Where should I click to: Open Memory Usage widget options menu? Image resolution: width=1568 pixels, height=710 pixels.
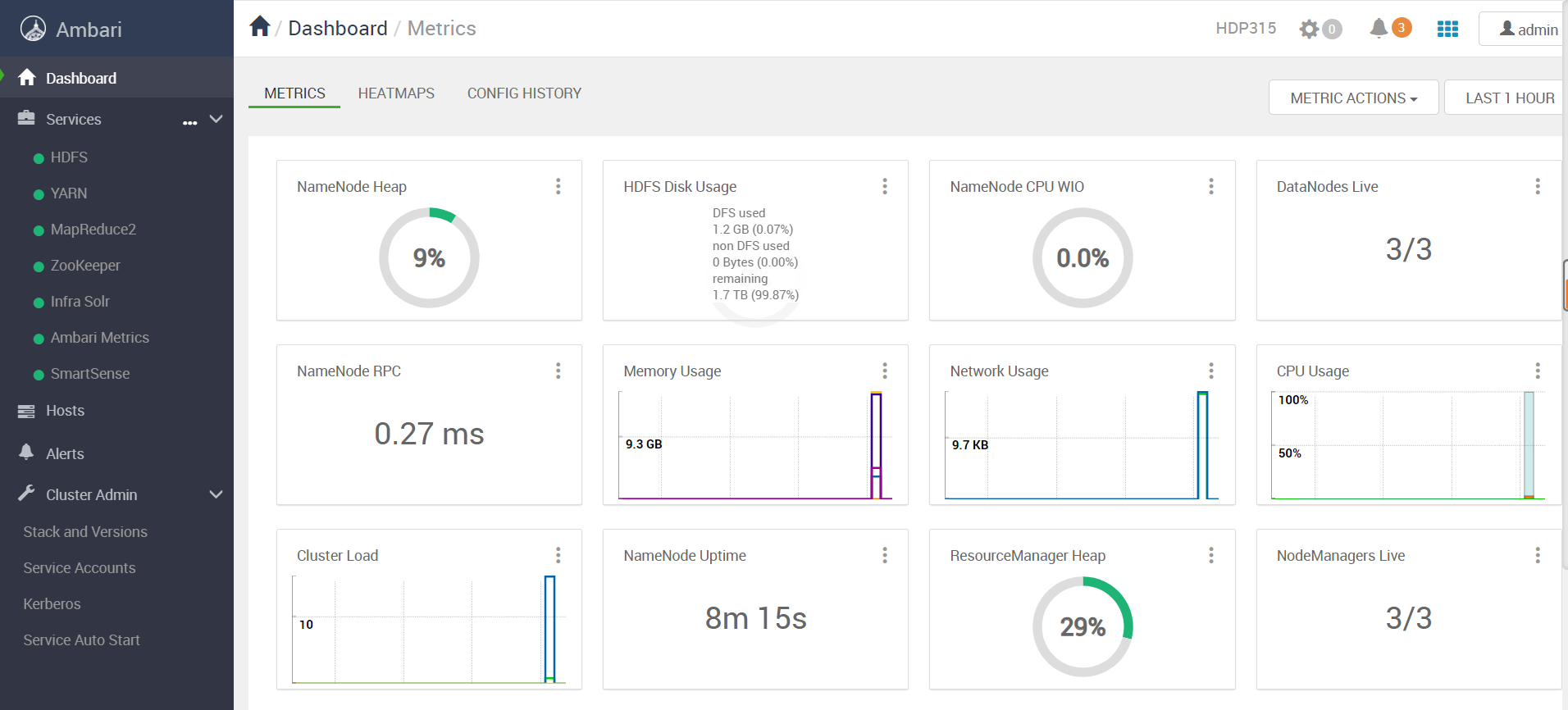885,371
